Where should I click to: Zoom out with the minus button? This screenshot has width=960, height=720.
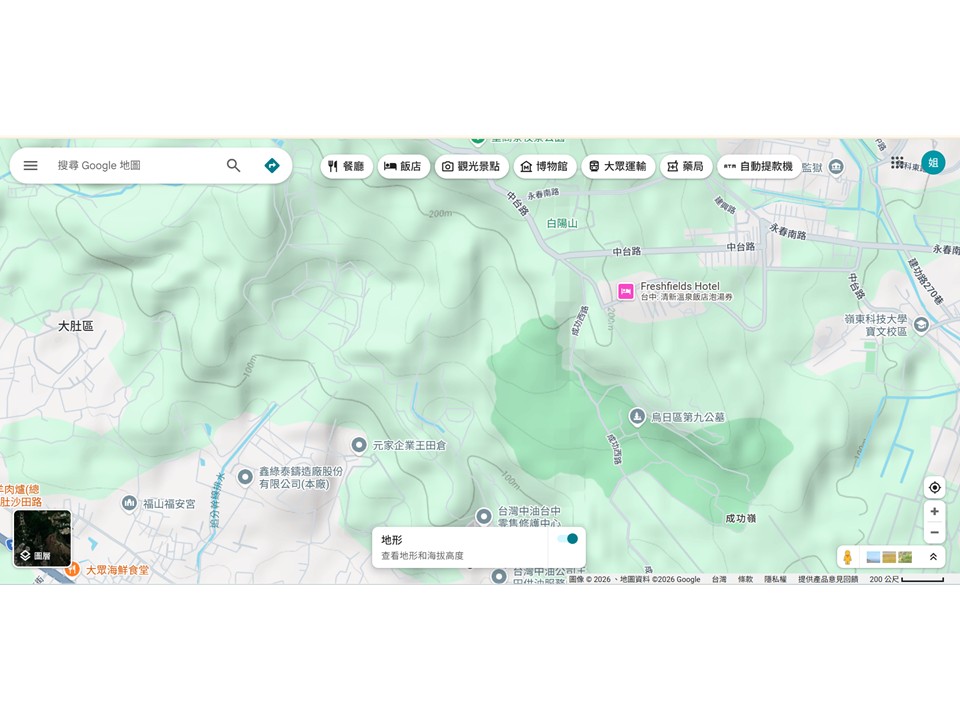tap(934, 533)
